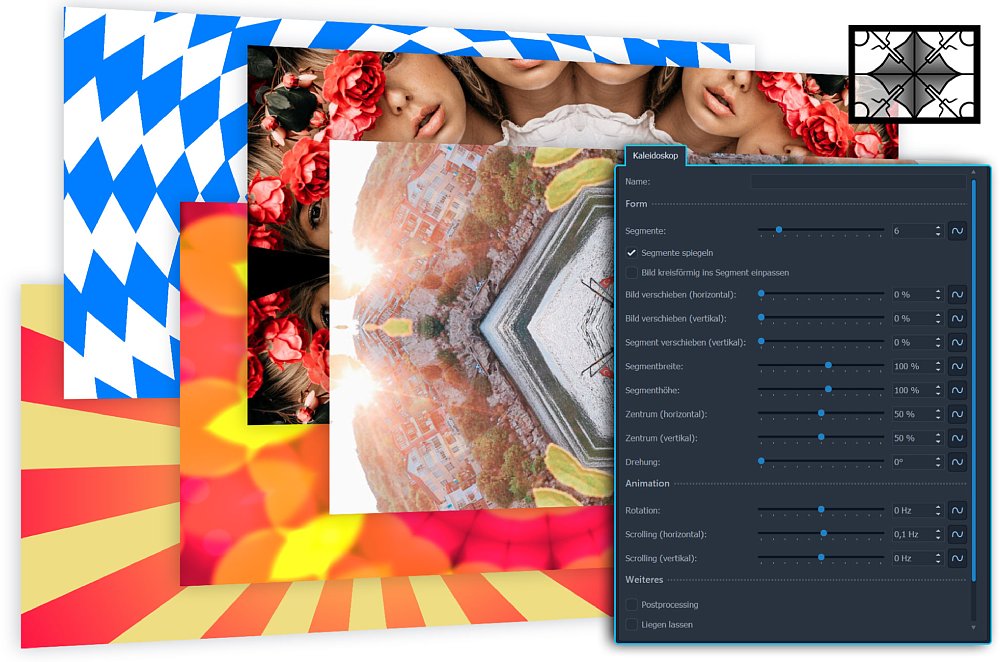Open curve icon for Scrolling (horizontal)
The image size is (1000, 662).
coord(957,534)
